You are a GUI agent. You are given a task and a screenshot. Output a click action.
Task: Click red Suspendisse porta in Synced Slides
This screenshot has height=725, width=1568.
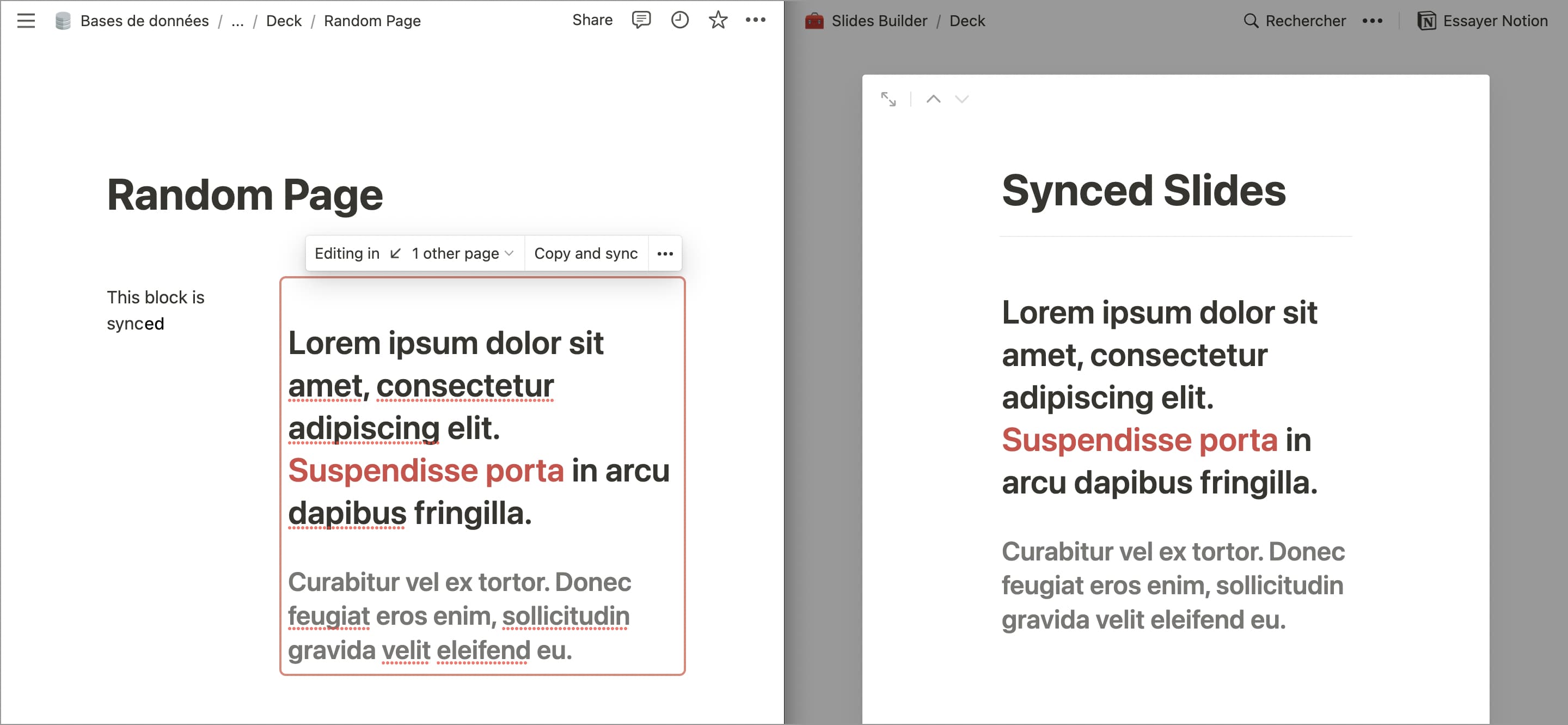tap(1140, 440)
